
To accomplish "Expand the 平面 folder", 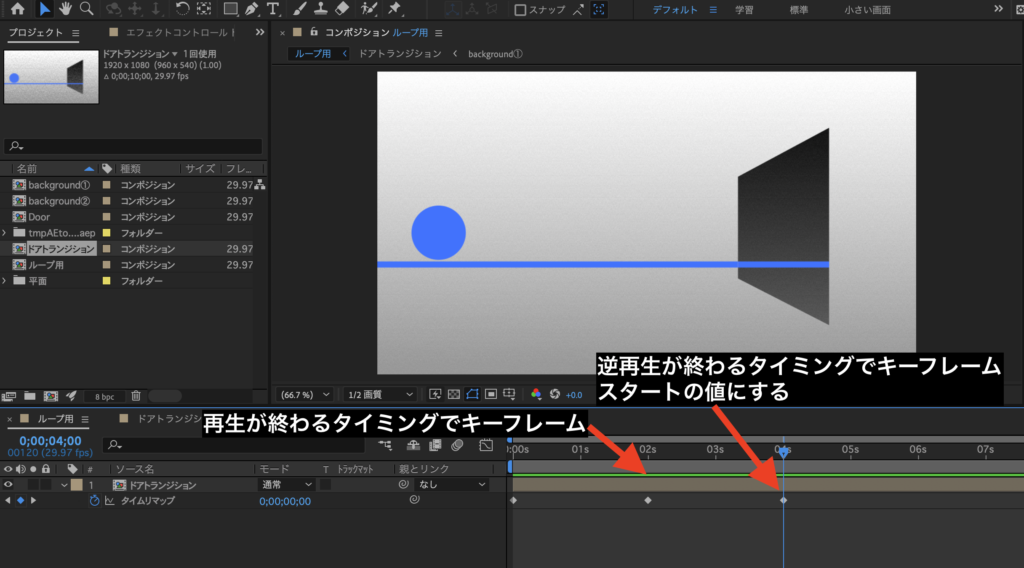I will [6, 281].
